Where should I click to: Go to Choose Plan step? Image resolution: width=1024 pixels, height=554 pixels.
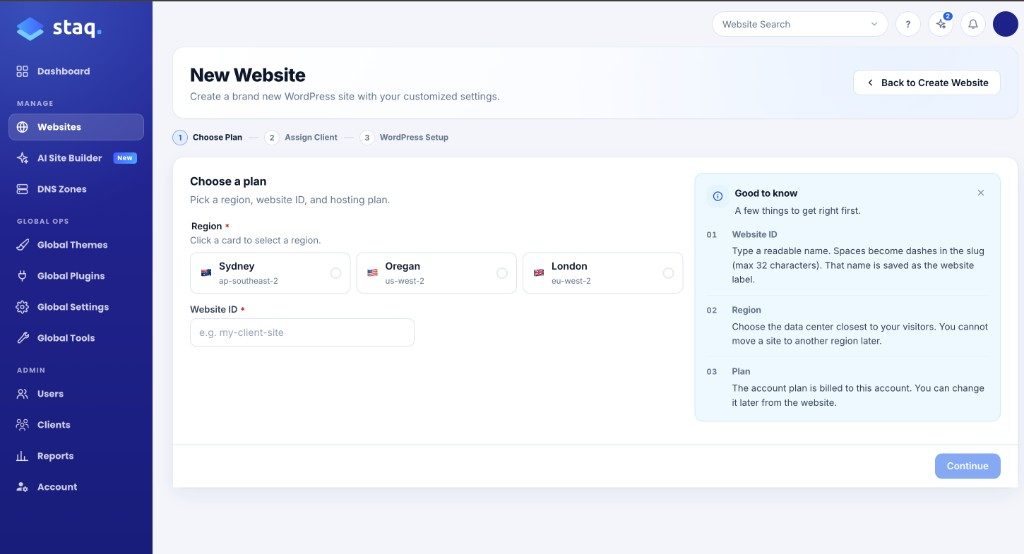click(208, 138)
